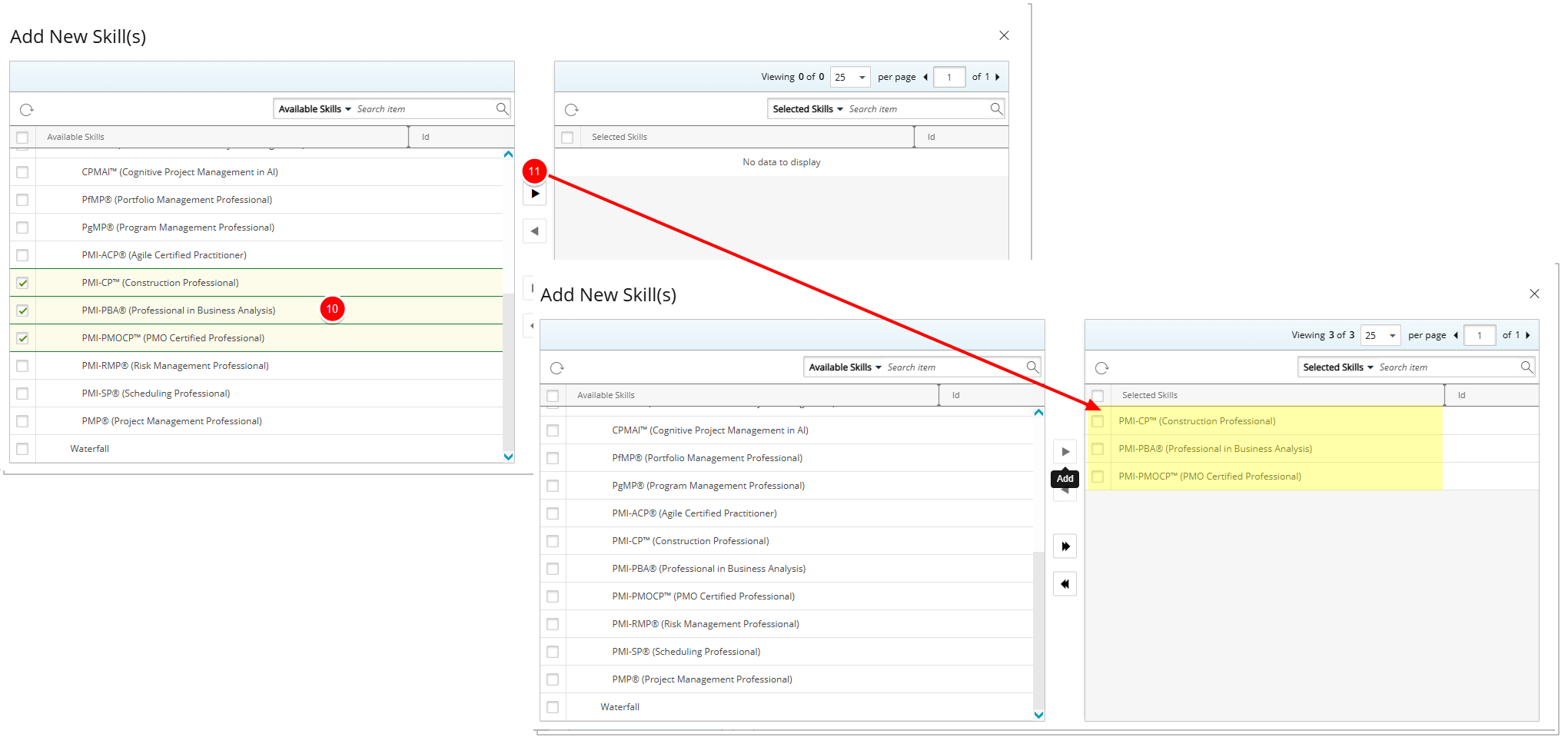Click the right-arrow button directly above the Add tooltip
1568x744 pixels.
click(x=1065, y=452)
